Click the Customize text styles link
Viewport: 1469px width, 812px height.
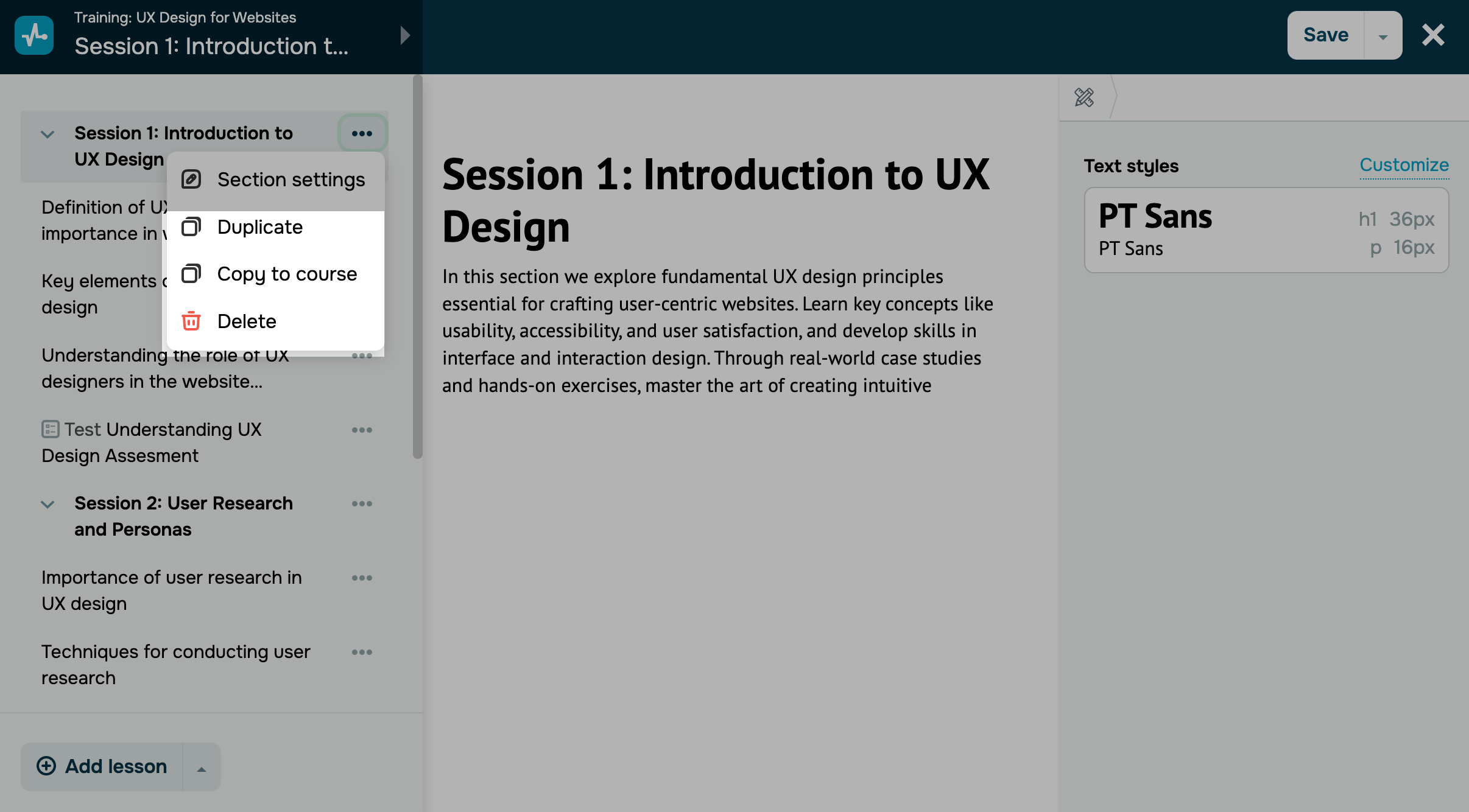pyautogui.click(x=1404, y=165)
